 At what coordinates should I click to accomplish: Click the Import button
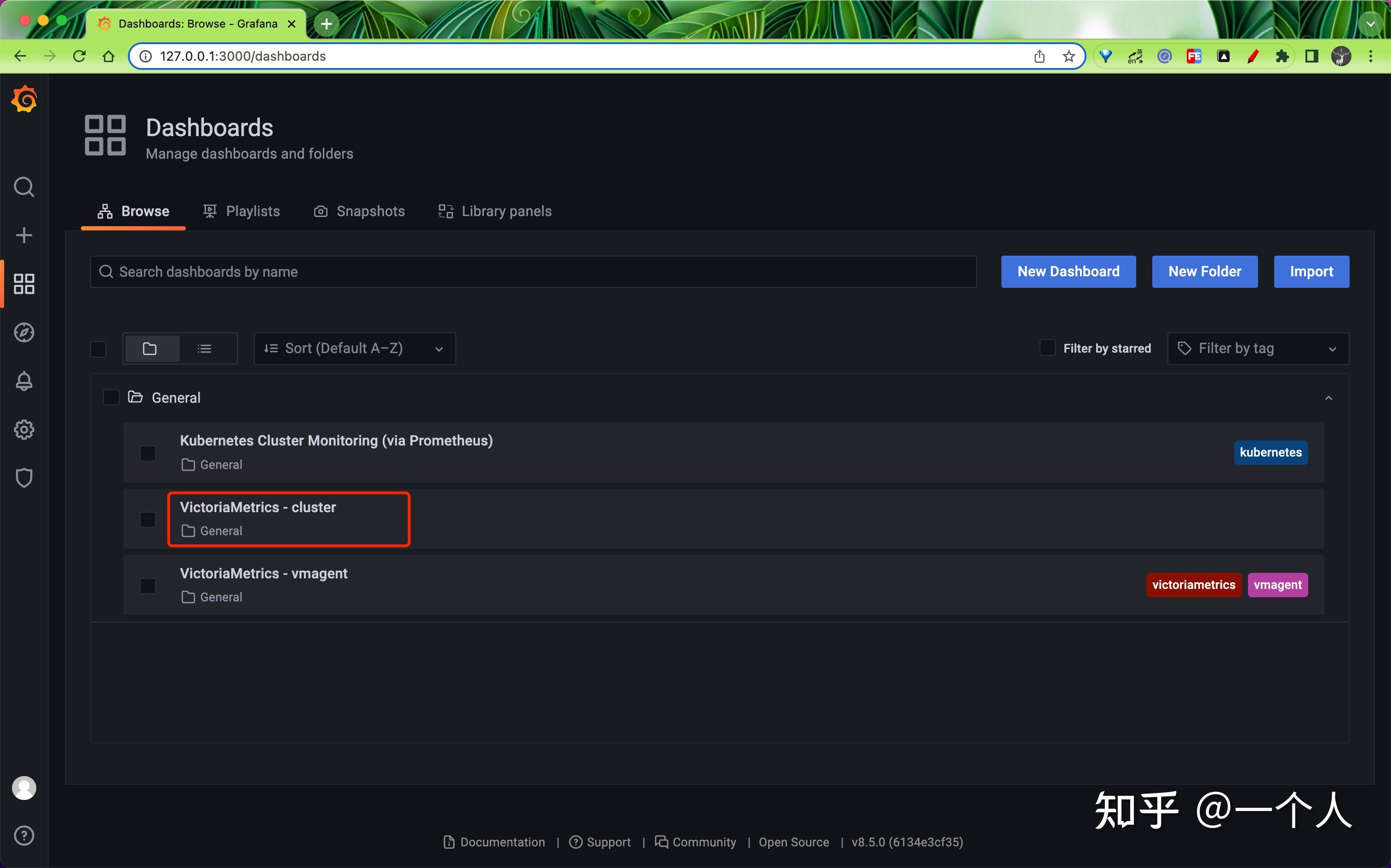pyautogui.click(x=1311, y=272)
